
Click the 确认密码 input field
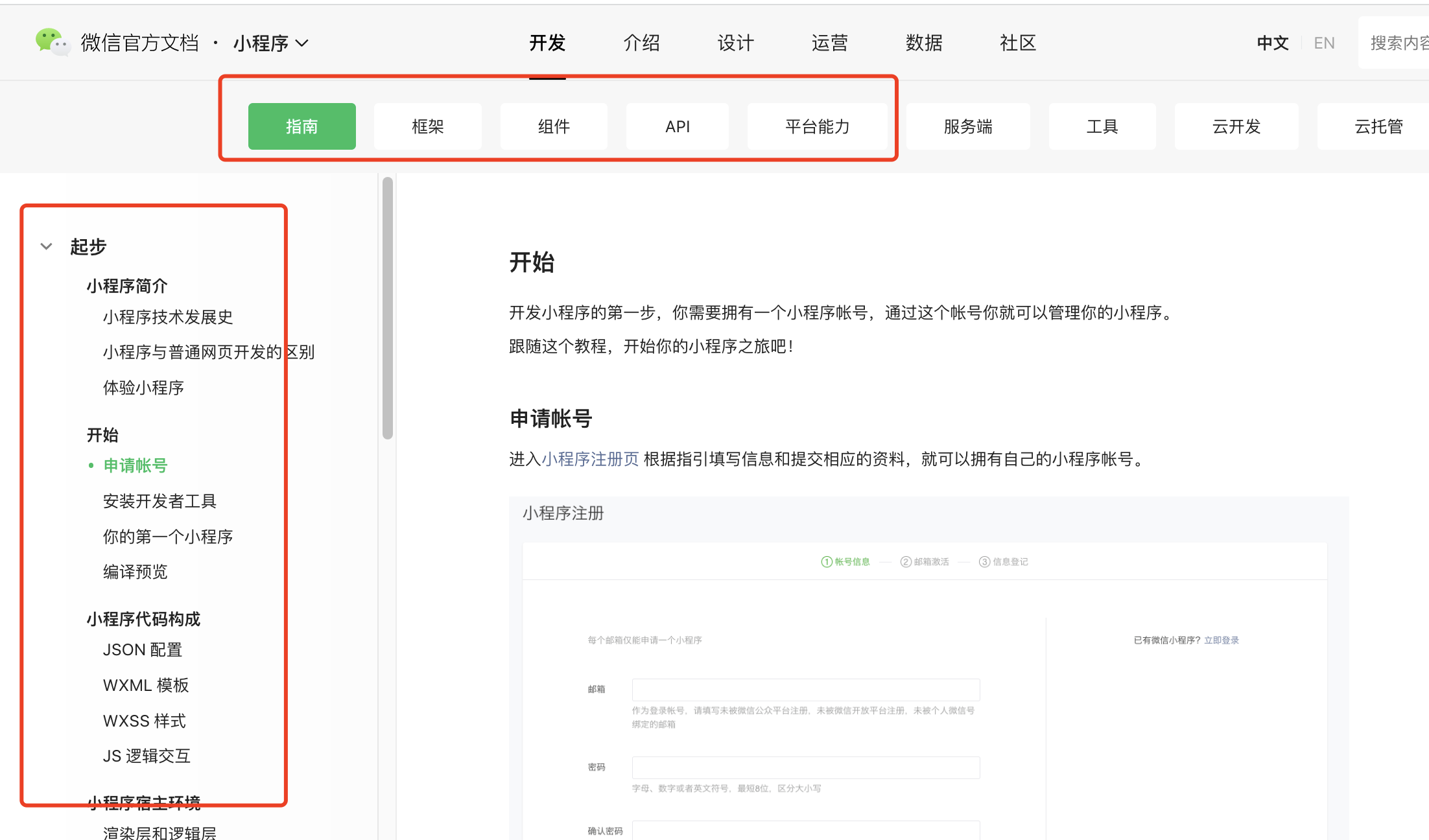pyautogui.click(x=806, y=830)
